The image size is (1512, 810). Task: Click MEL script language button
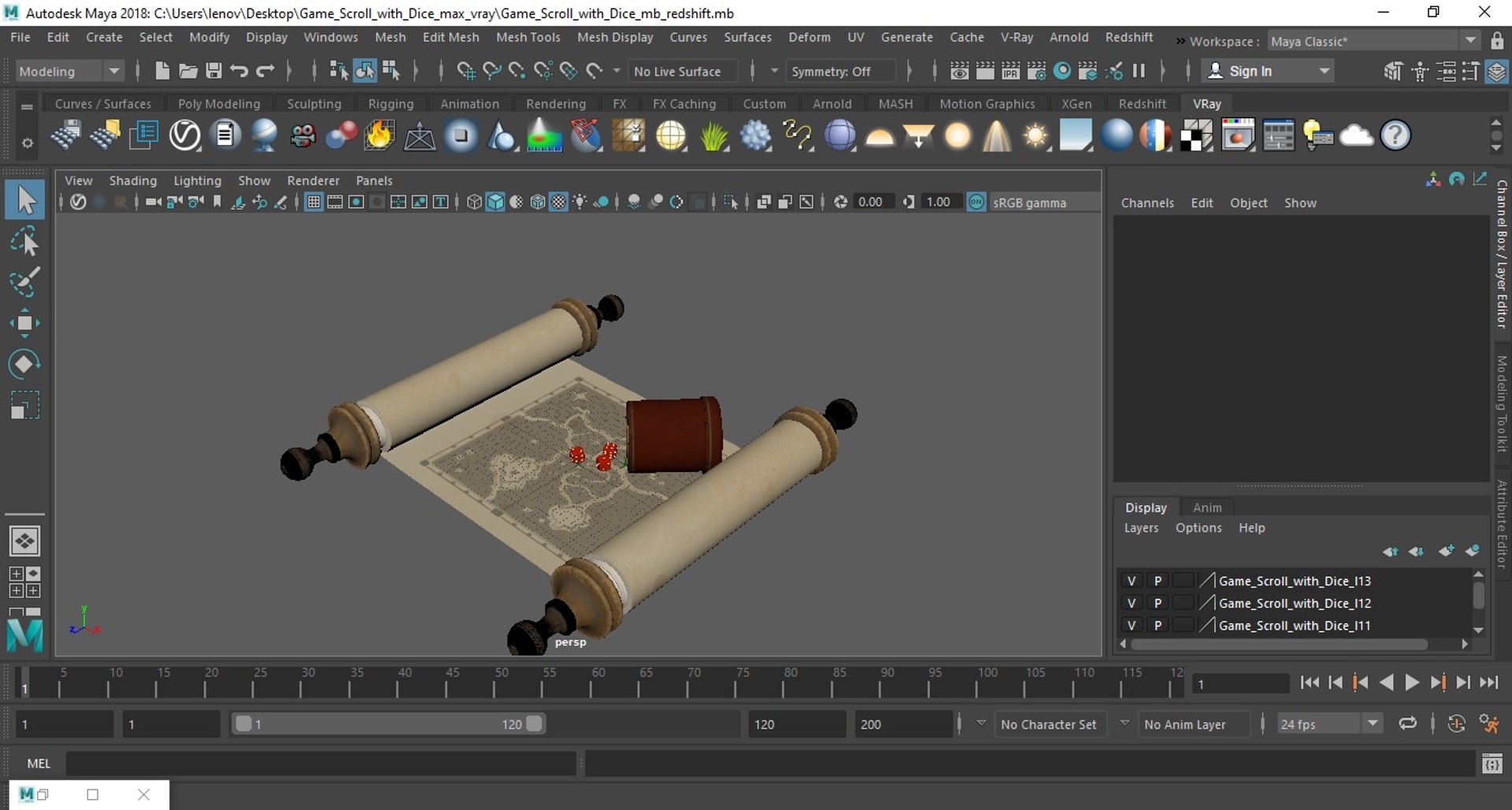pos(39,764)
